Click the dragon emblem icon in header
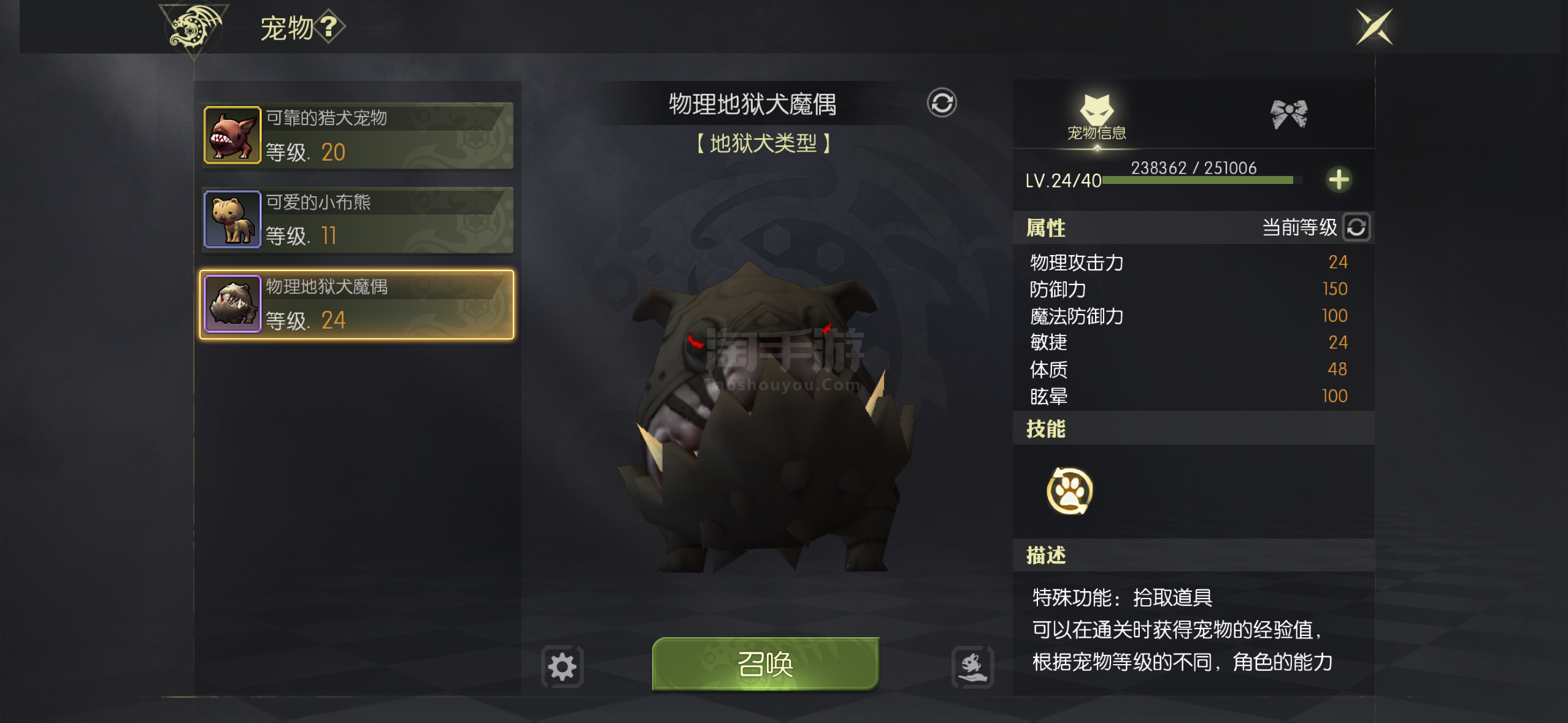 194,28
